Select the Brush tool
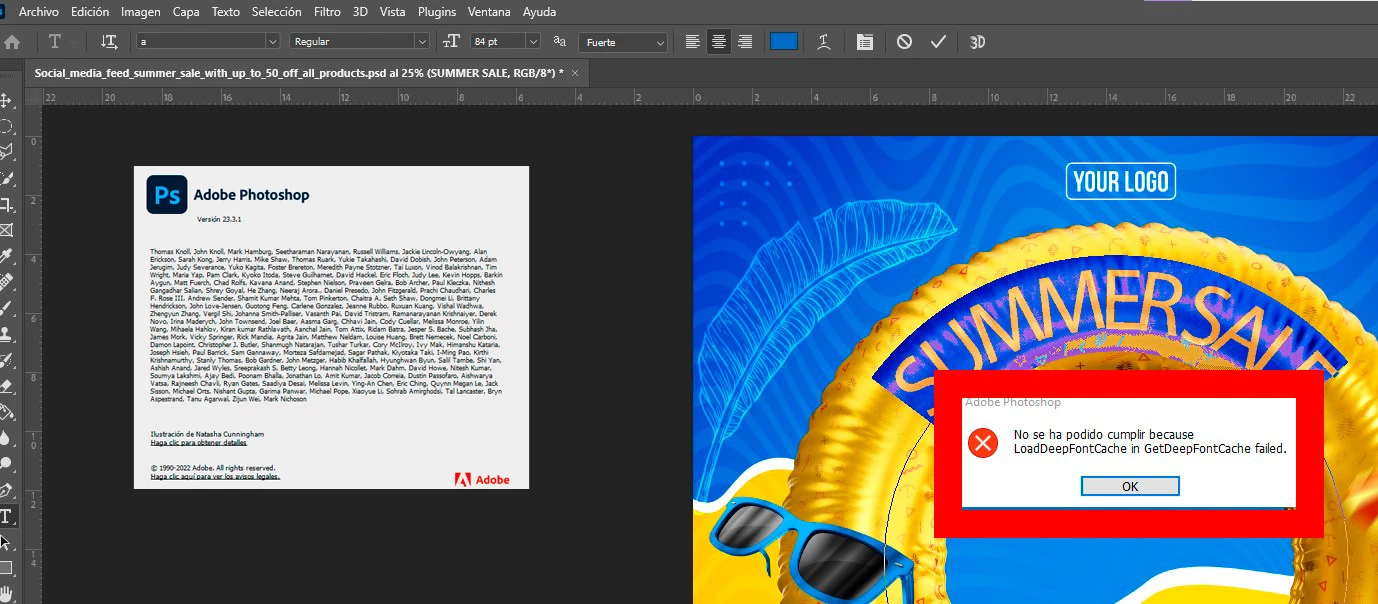 (x=6, y=309)
